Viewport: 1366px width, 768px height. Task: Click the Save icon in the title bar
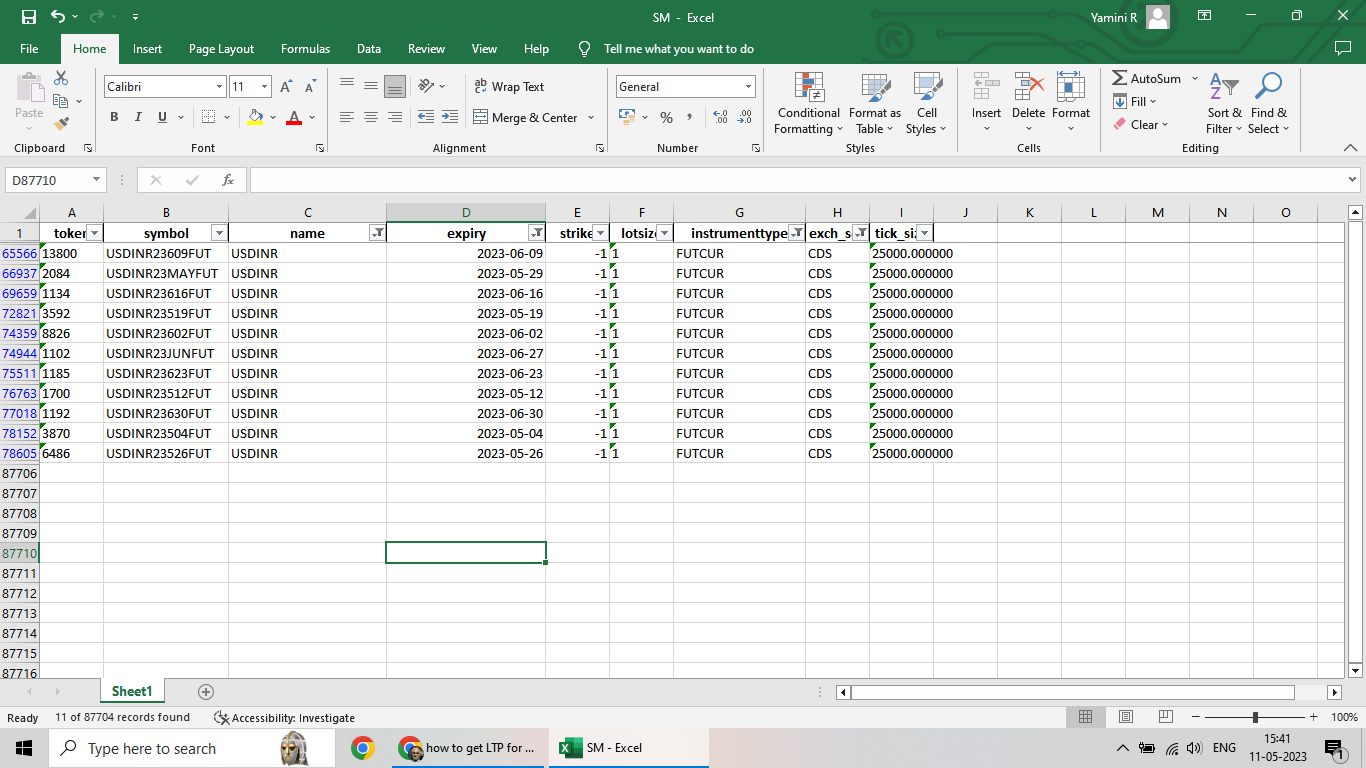(x=28, y=17)
